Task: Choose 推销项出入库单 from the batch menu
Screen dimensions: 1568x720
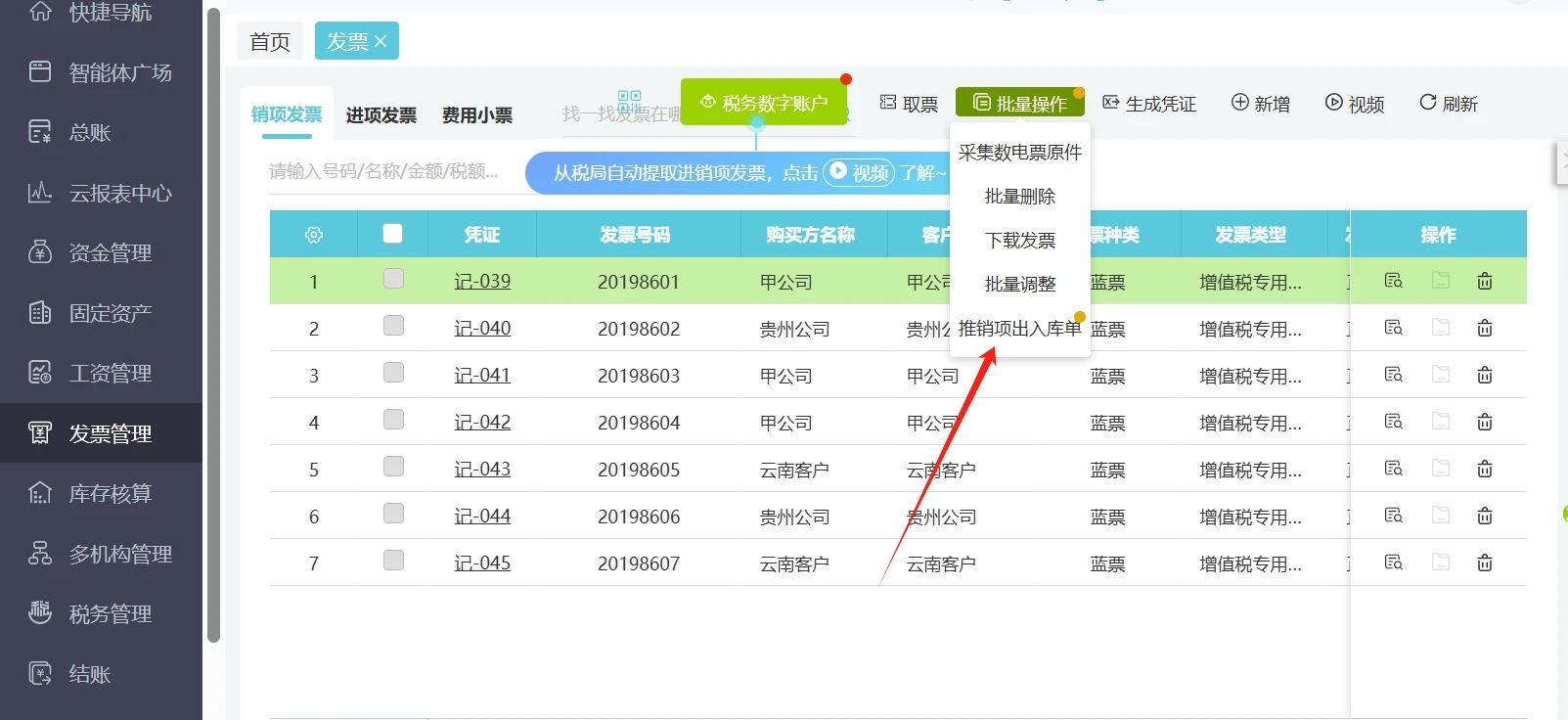Action: pyautogui.click(x=1019, y=329)
